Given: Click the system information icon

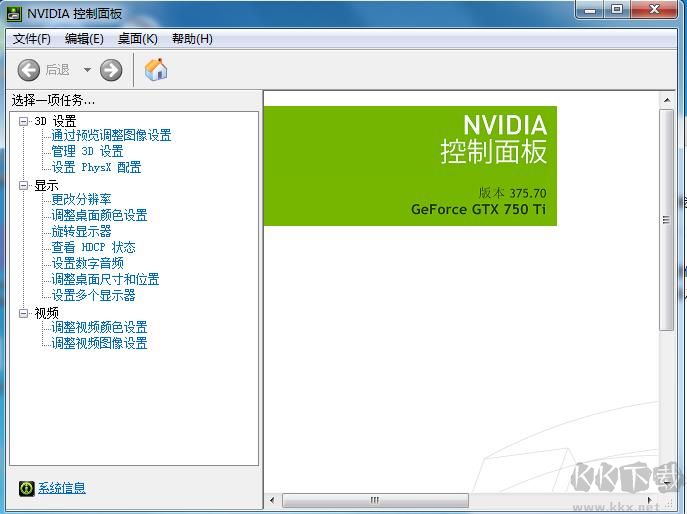Looking at the screenshot, I should pyautogui.click(x=27, y=488).
